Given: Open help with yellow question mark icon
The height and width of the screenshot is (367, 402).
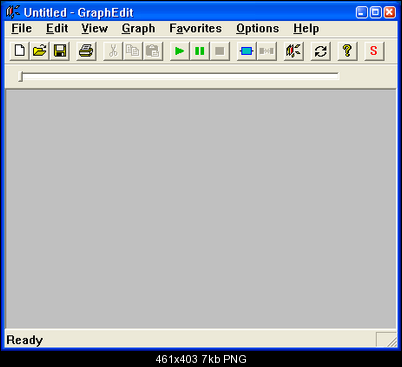Looking at the screenshot, I should [x=347, y=51].
